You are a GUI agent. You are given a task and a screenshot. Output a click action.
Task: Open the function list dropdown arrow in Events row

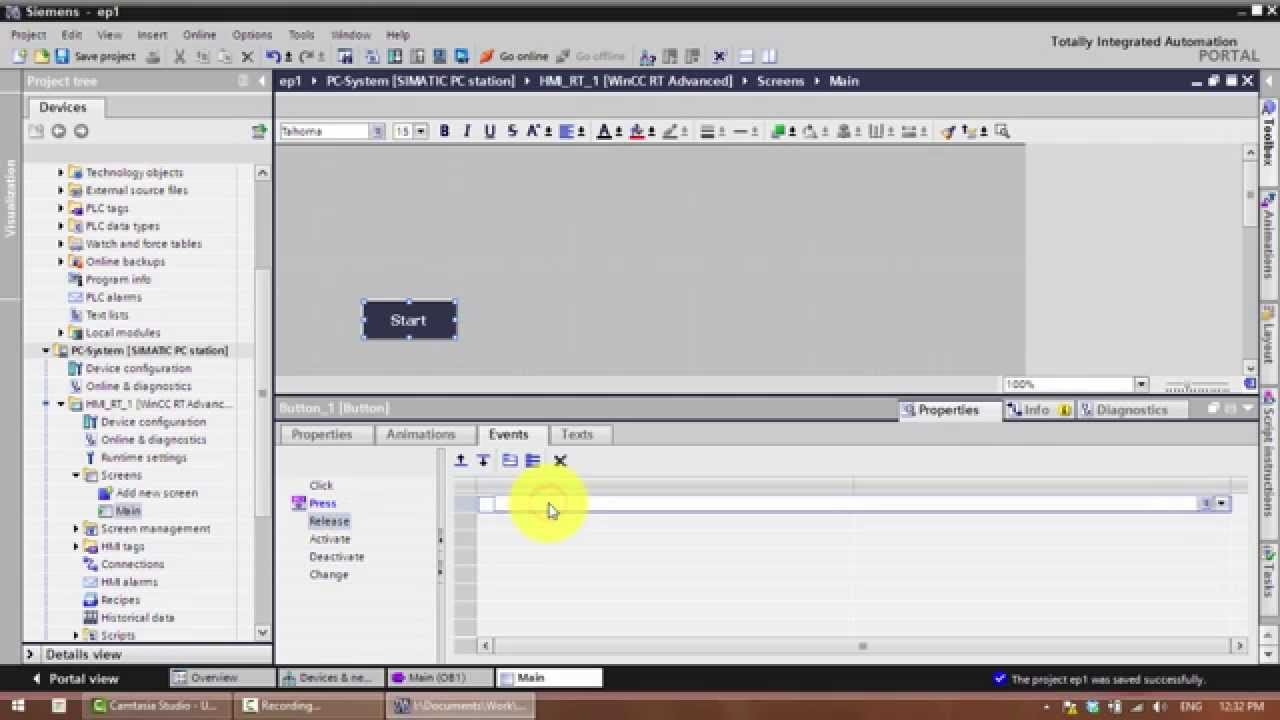pos(1222,504)
